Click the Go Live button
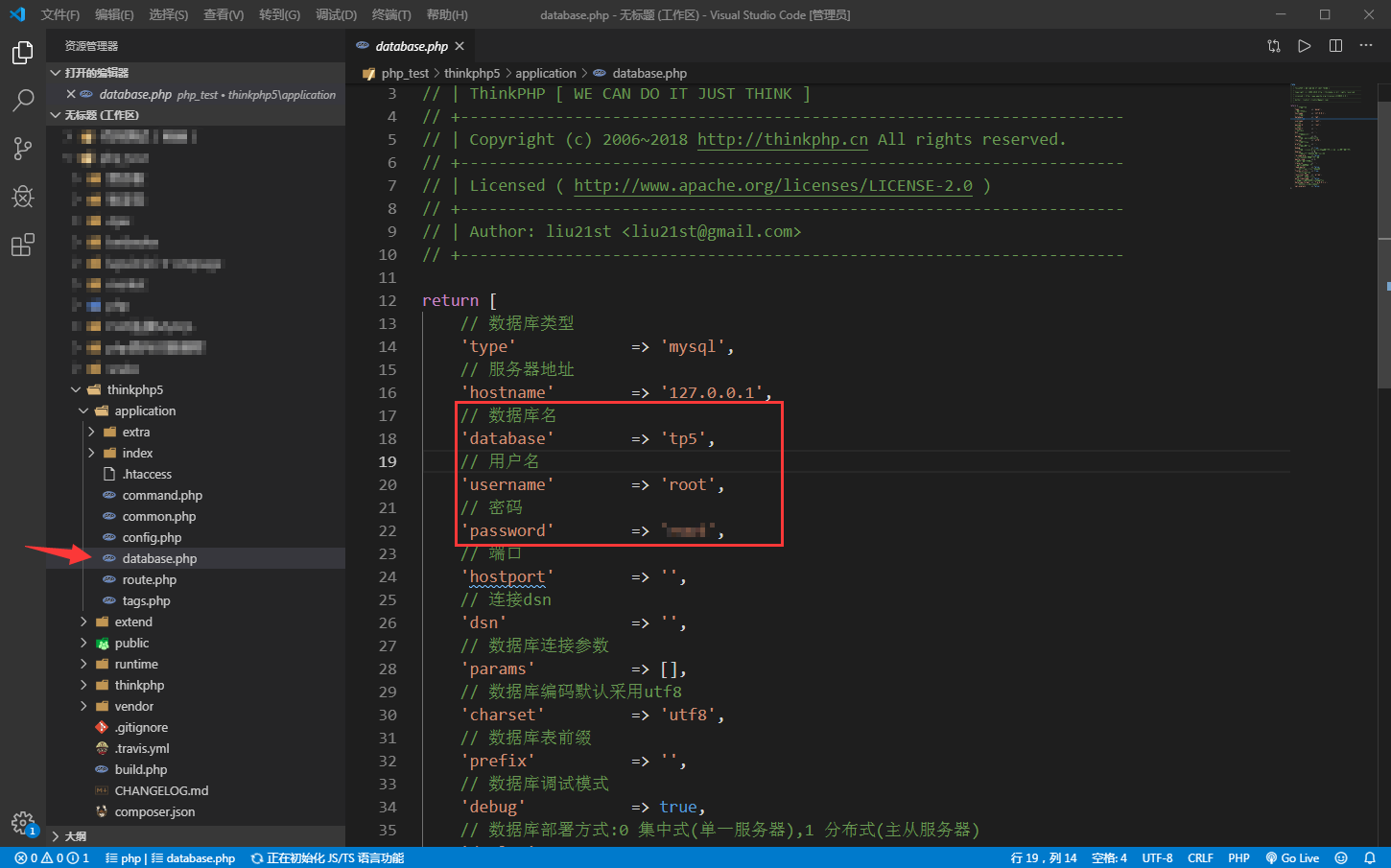1391x868 pixels. click(1292, 857)
